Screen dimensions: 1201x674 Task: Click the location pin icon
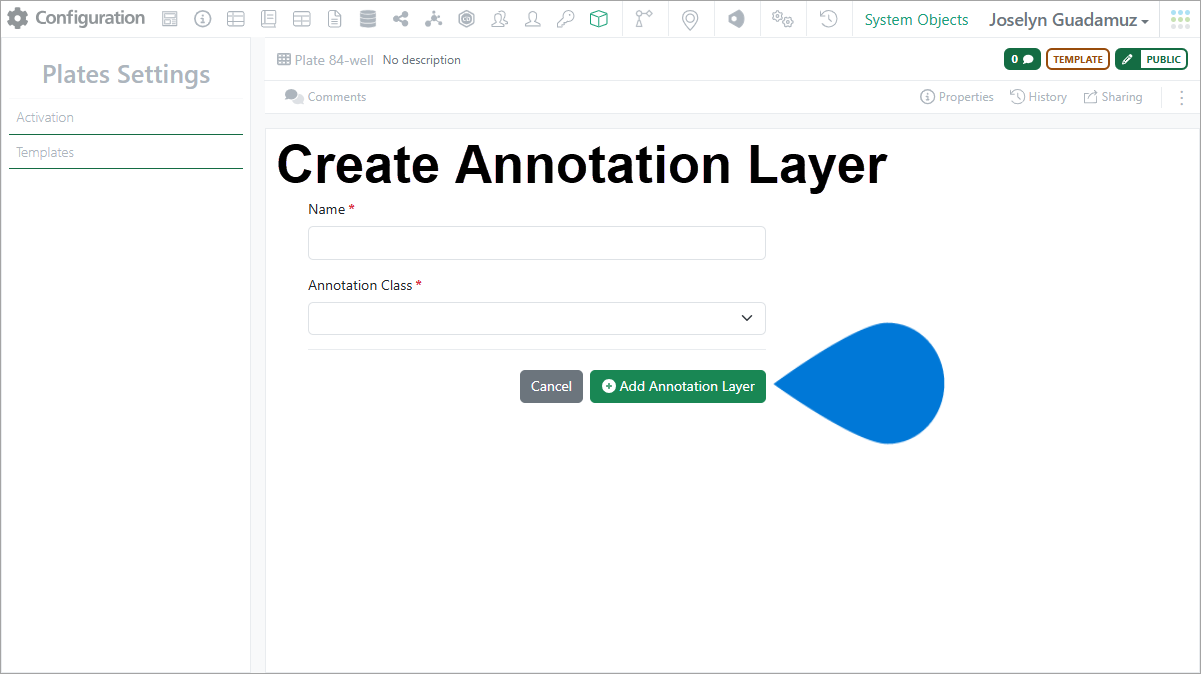pos(689,19)
